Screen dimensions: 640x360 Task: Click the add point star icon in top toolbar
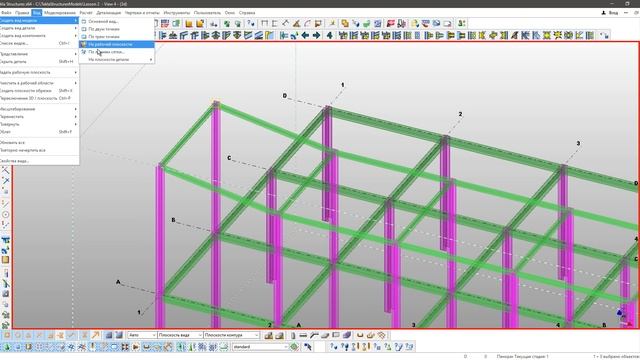332,24
